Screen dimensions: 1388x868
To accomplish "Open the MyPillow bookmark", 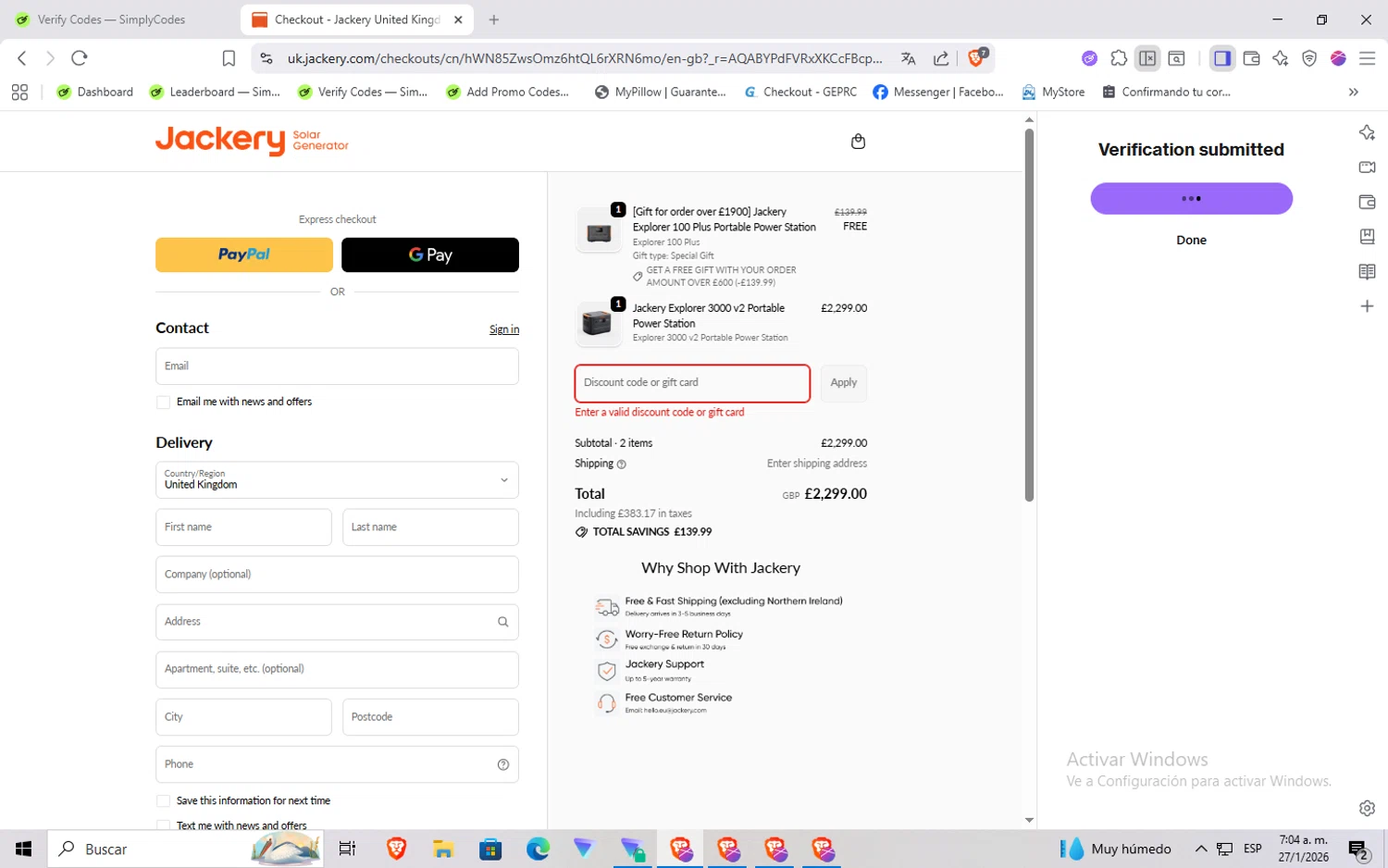I will [x=661, y=93].
